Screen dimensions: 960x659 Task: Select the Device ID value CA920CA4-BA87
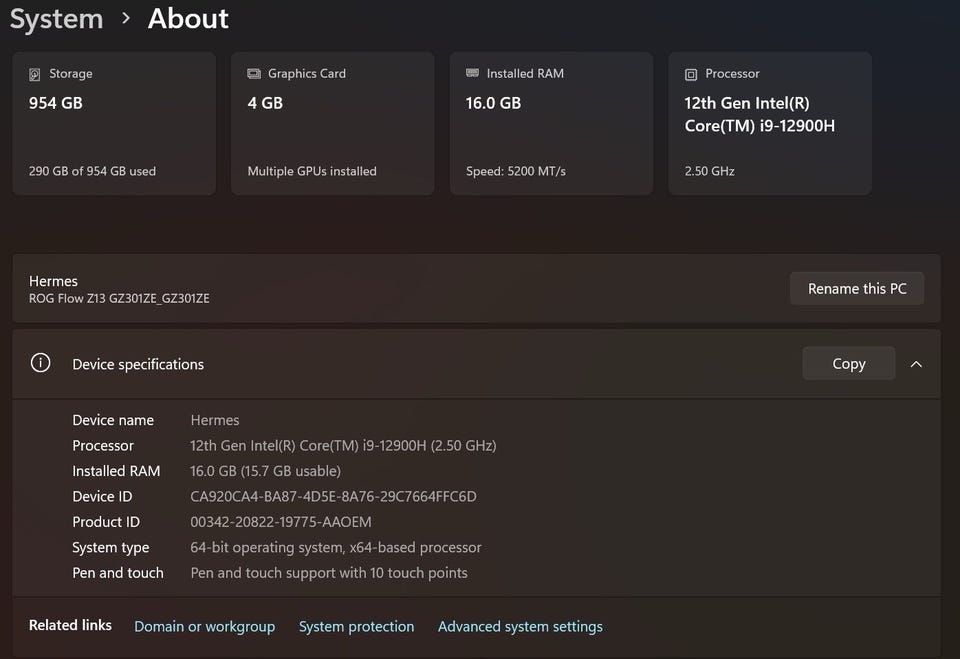click(333, 496)
